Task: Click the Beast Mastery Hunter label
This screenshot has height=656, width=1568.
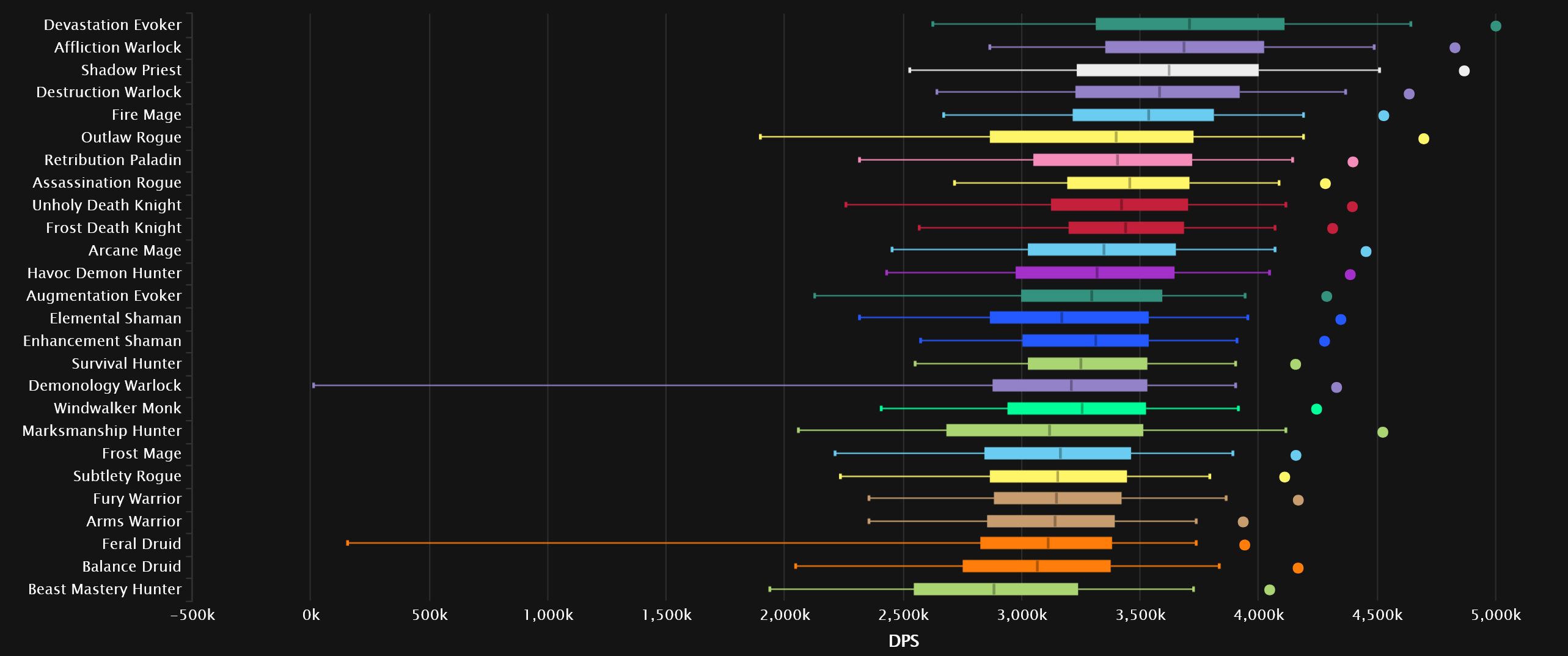Action: pyautogui.click(x=104, y=589)
